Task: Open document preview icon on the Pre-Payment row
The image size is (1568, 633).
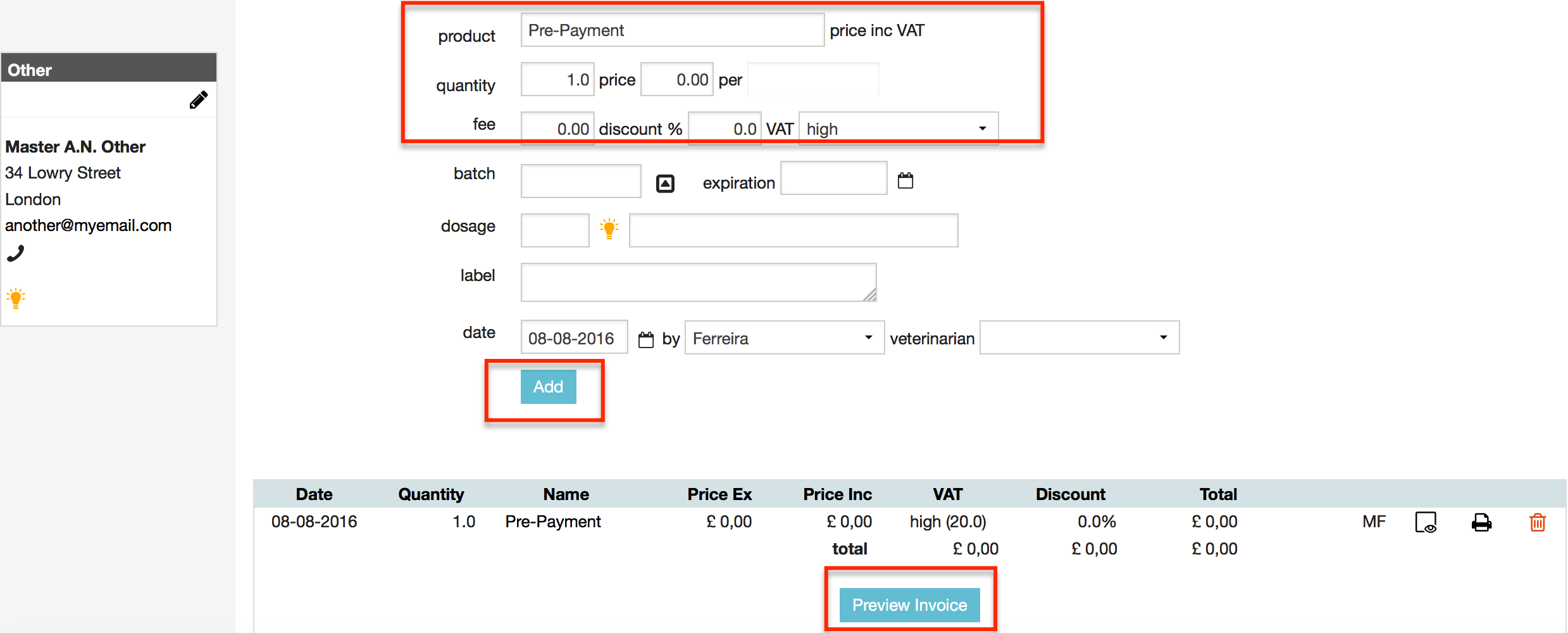Action: coord(1425,522)
